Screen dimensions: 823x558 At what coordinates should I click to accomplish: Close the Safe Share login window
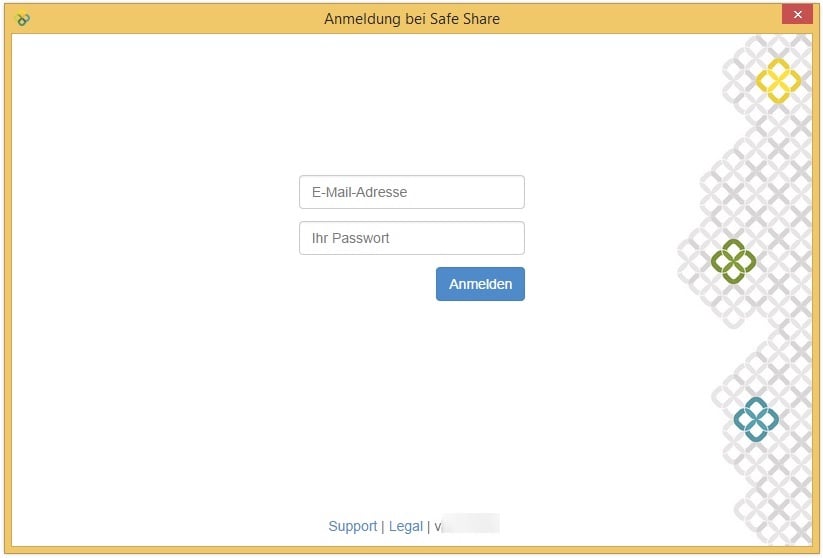[797, 14]
